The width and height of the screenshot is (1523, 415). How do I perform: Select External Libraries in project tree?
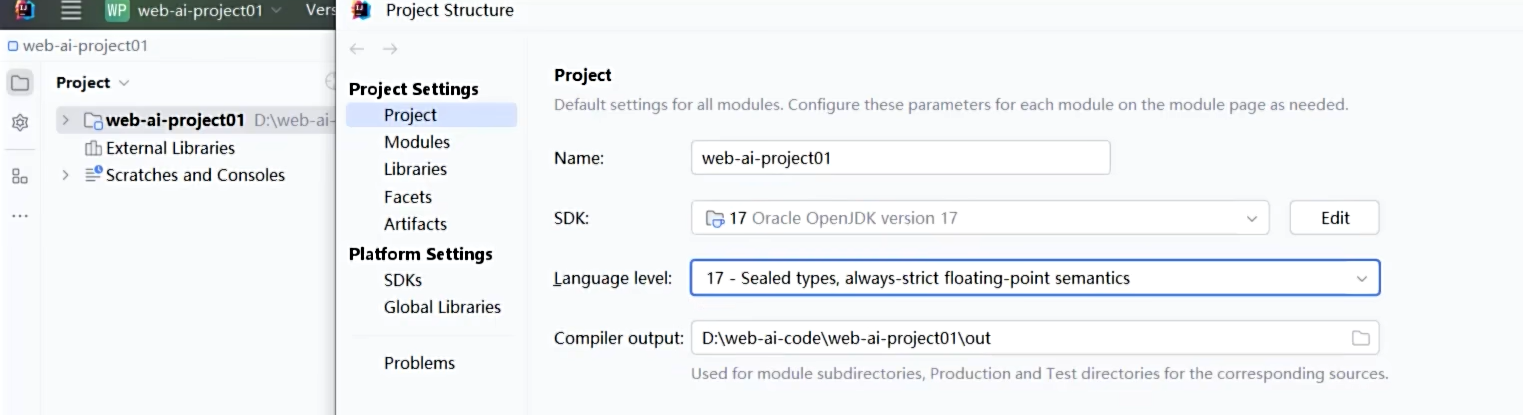(x=160, y=148)
